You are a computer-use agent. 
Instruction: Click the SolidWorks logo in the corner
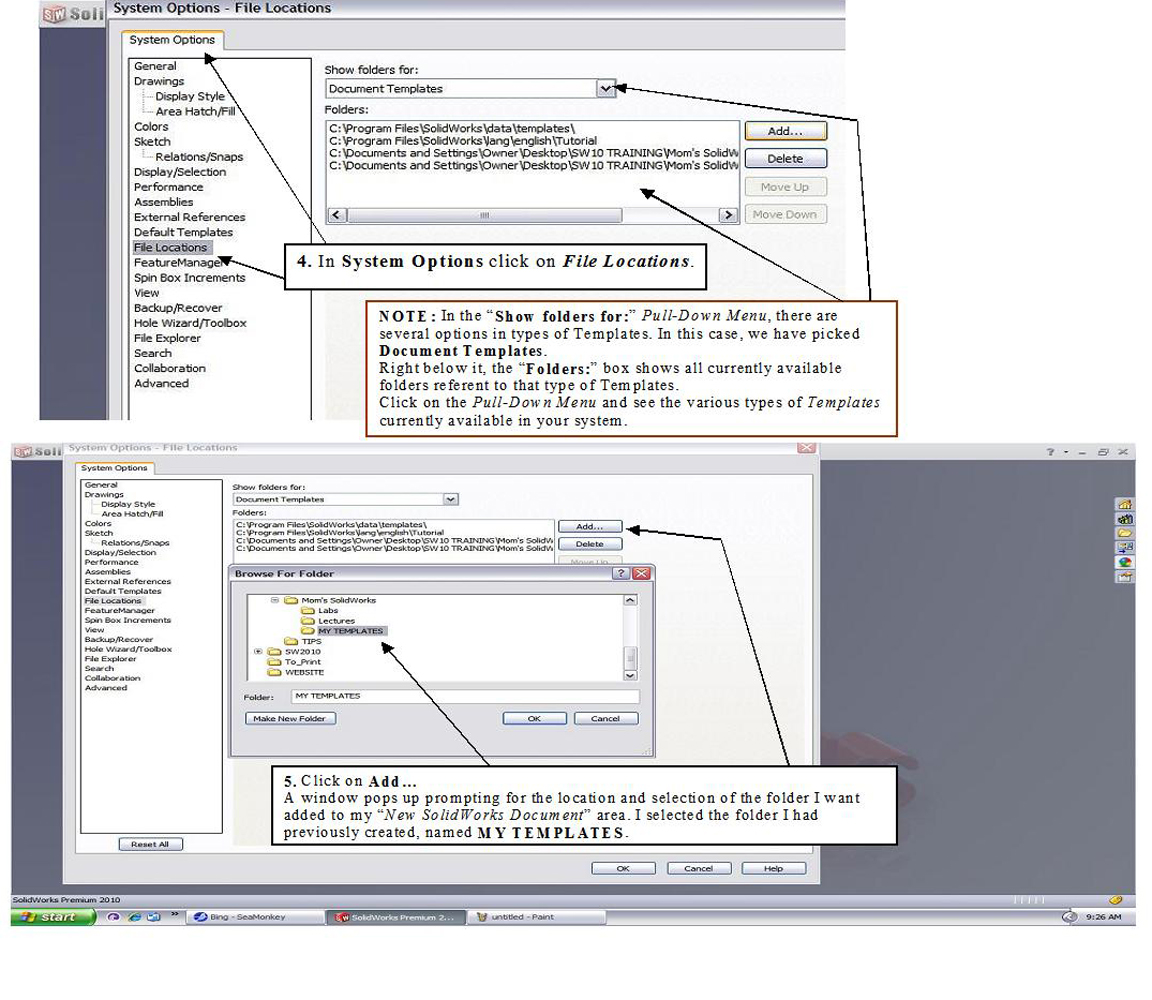pyautogui.click(x=22, y=449)
